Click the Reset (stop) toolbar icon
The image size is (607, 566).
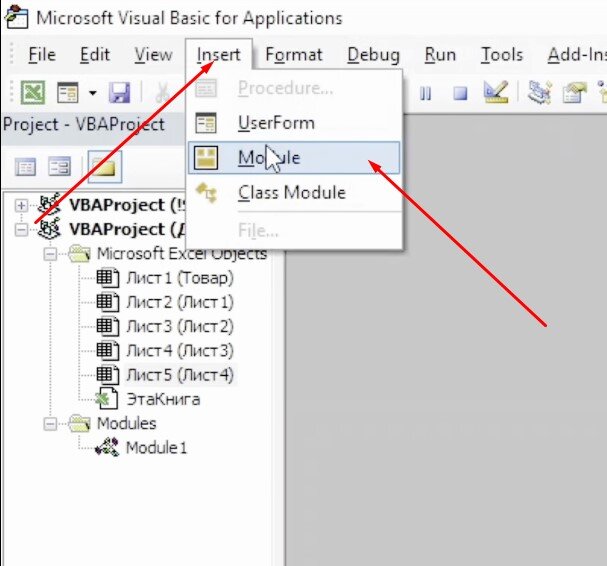(x=460, y=94)
